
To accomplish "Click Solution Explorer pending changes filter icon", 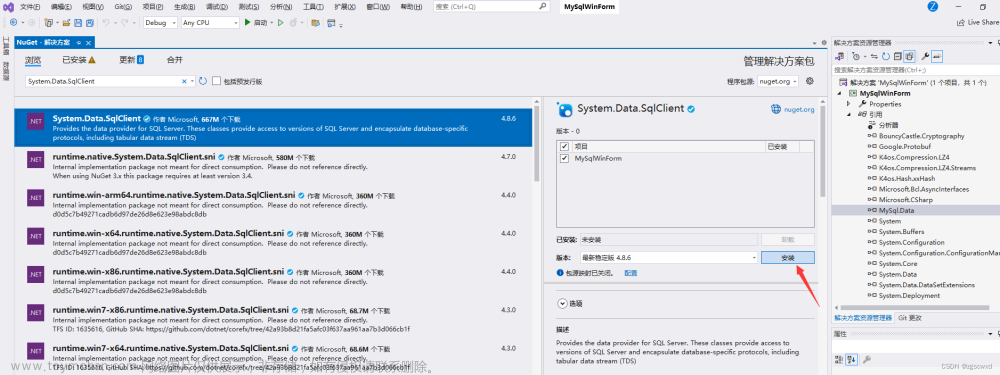I will point(857,56).
